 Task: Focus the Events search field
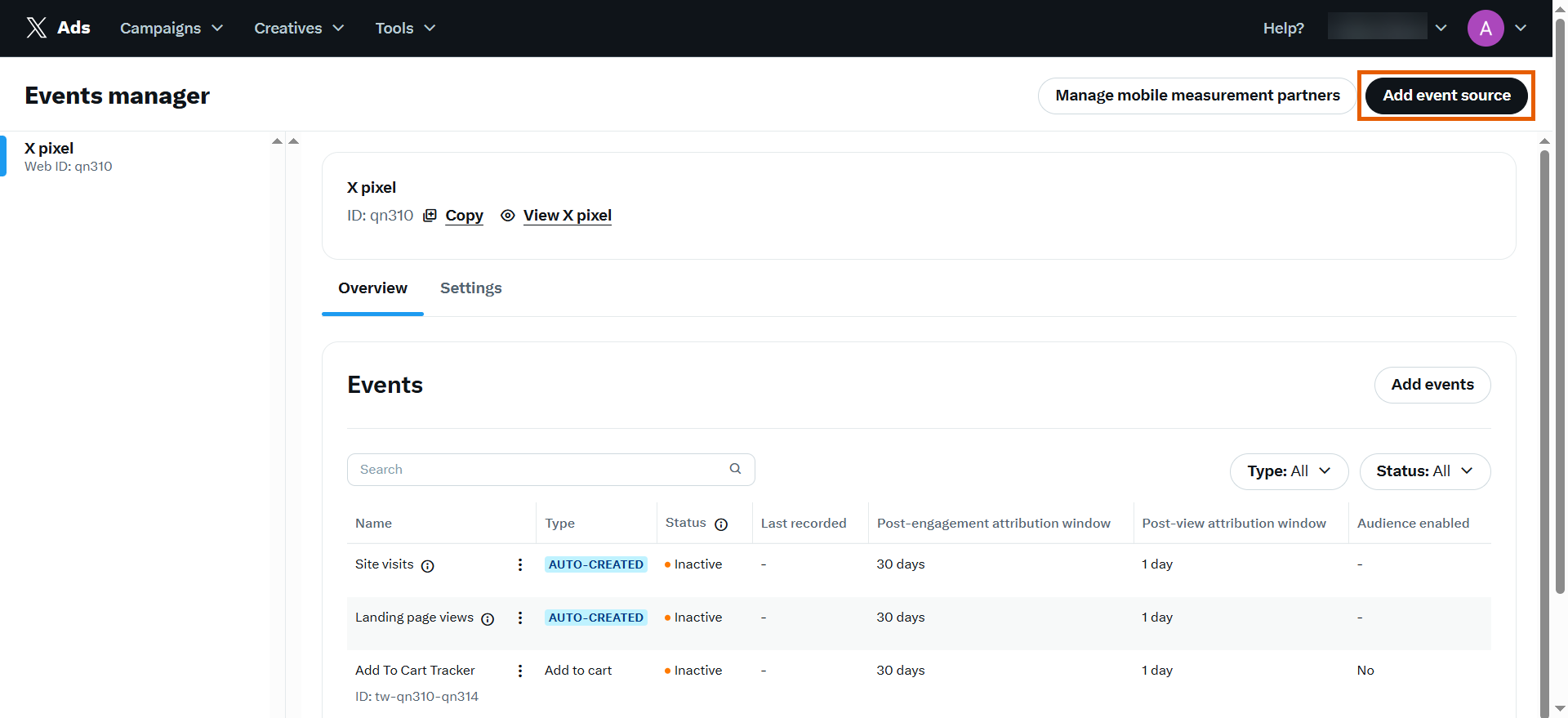551,470
